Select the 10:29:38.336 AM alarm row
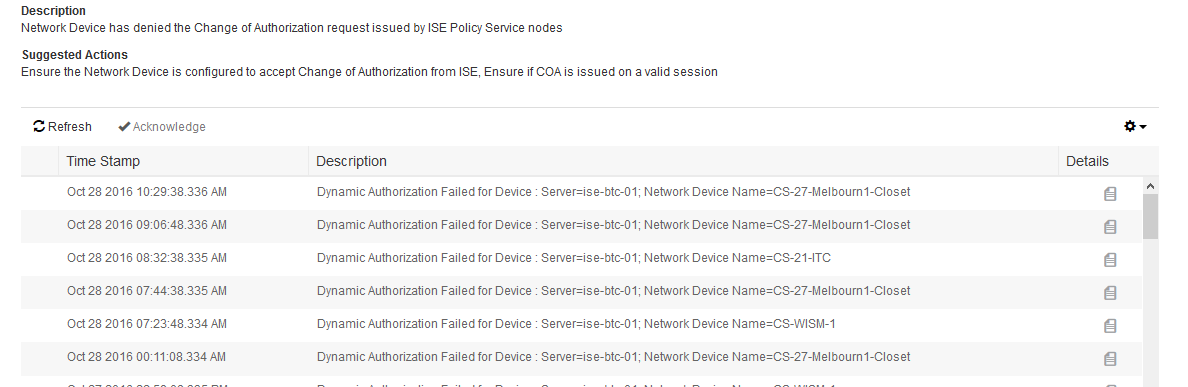The width and height of the screenshot is (1188, 387). click(581, 192)
